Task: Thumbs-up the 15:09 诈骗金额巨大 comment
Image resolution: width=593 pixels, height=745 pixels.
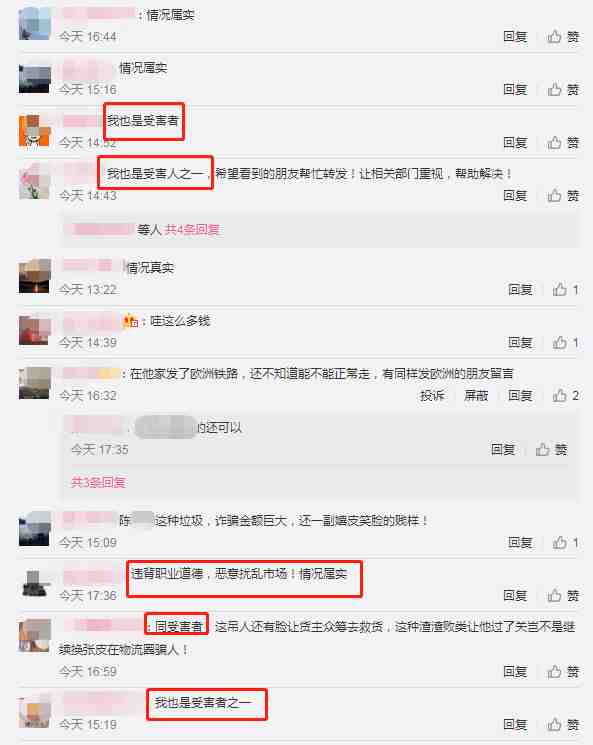Action: pyautogui.click(x=565, y=543)
